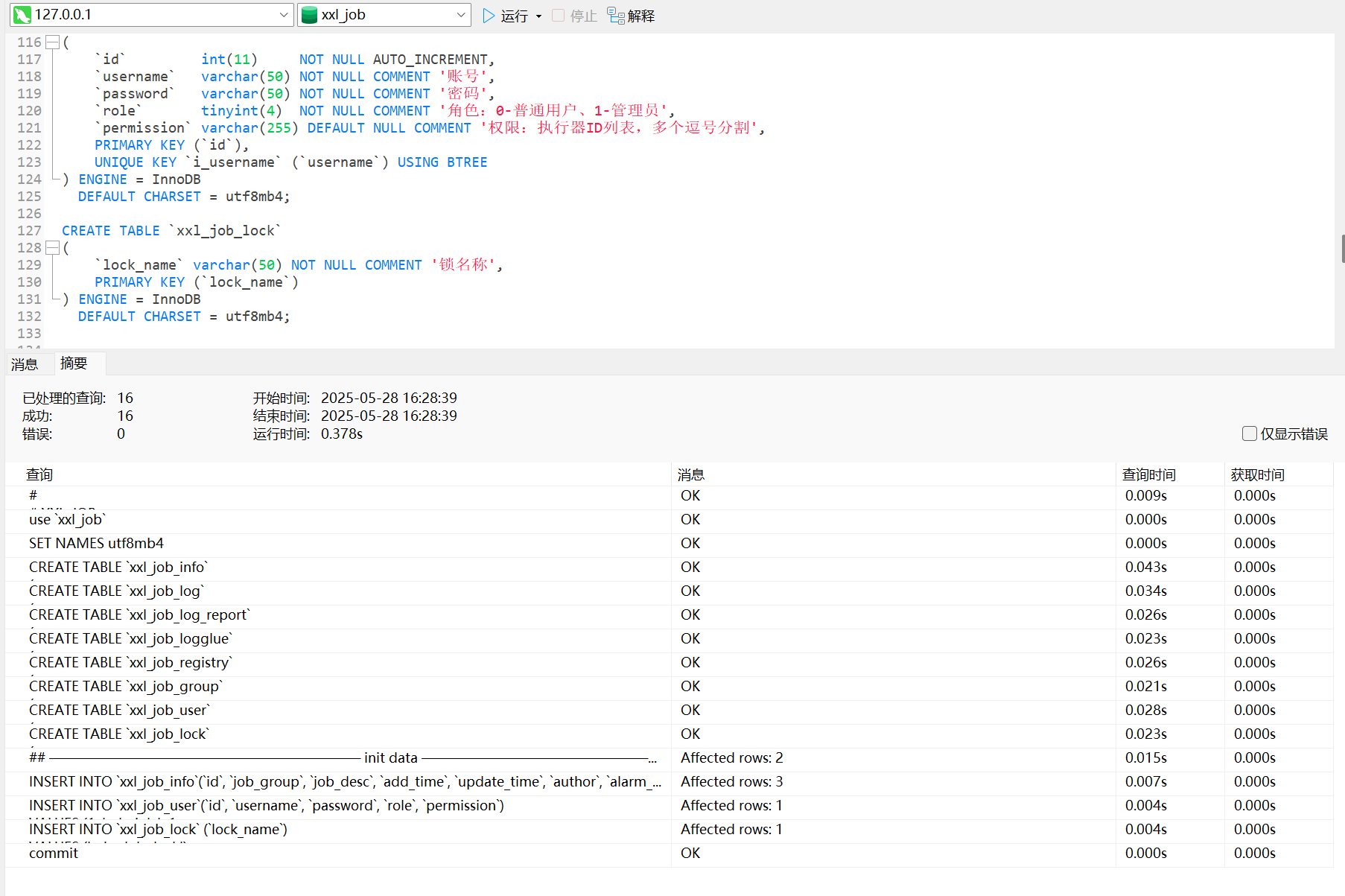This screenshot has height=896, width=1345.
Task: Click the 开始时间 2025-05-28 16:28:39 value
Action: 389,398
